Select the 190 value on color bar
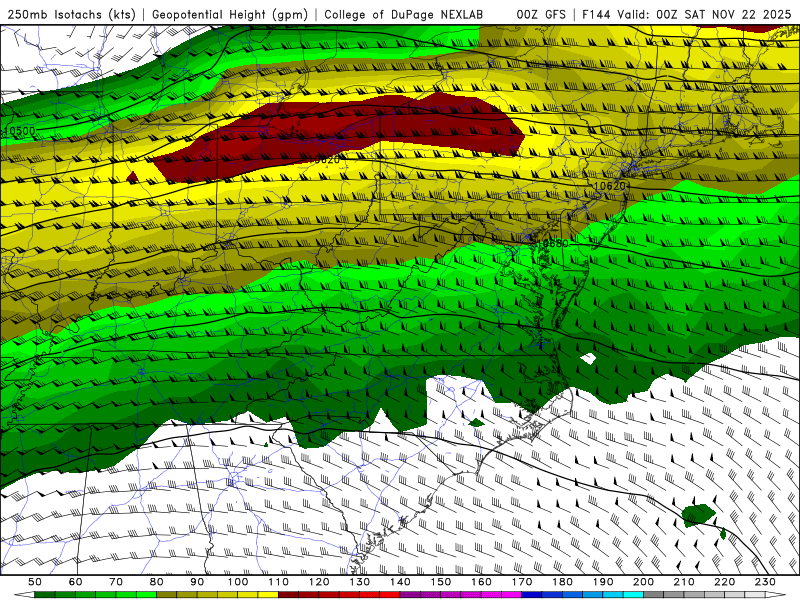This screenshot has height=600, width=800. [603, 582]
